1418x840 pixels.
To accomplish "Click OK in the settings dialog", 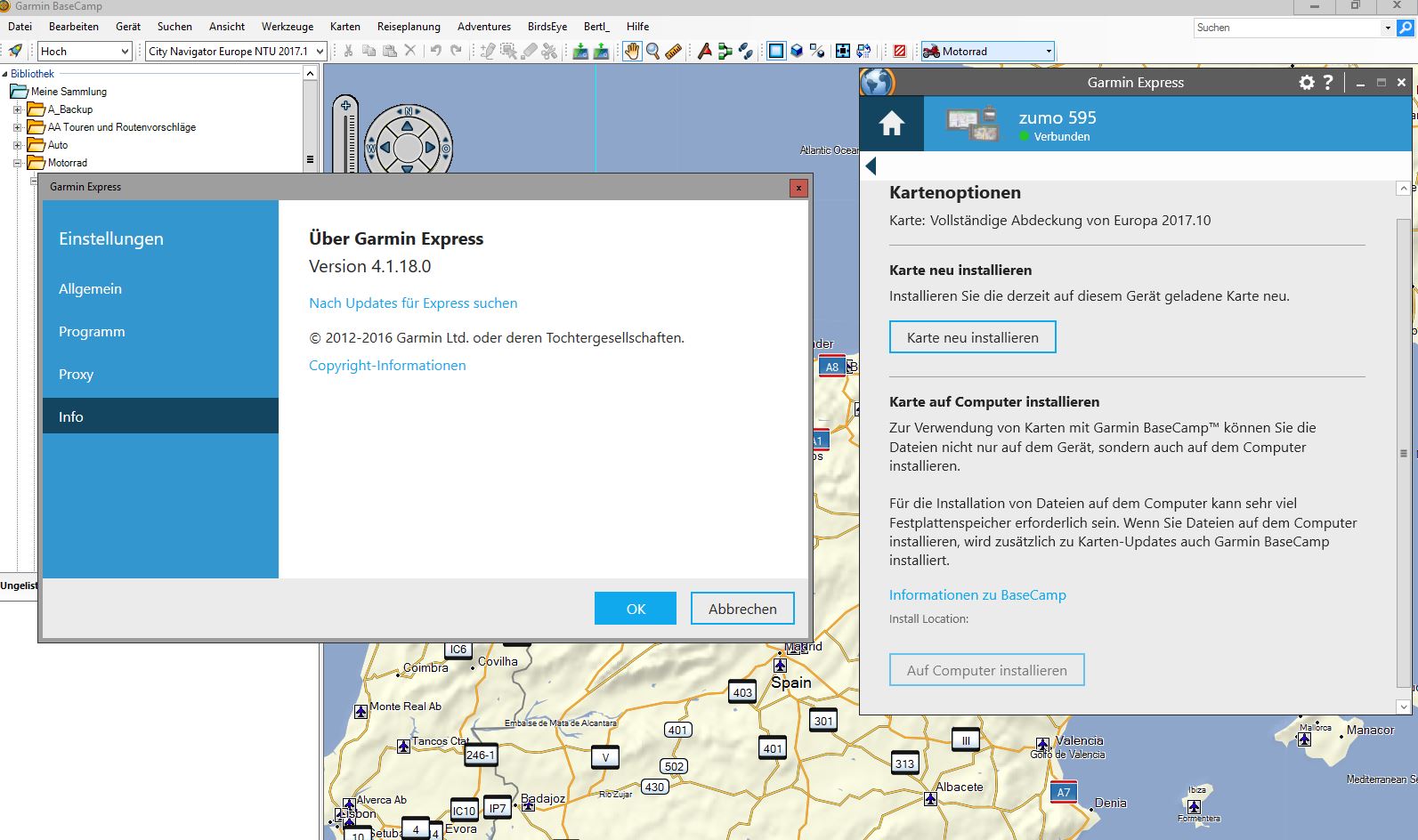I will pos(636,609).
